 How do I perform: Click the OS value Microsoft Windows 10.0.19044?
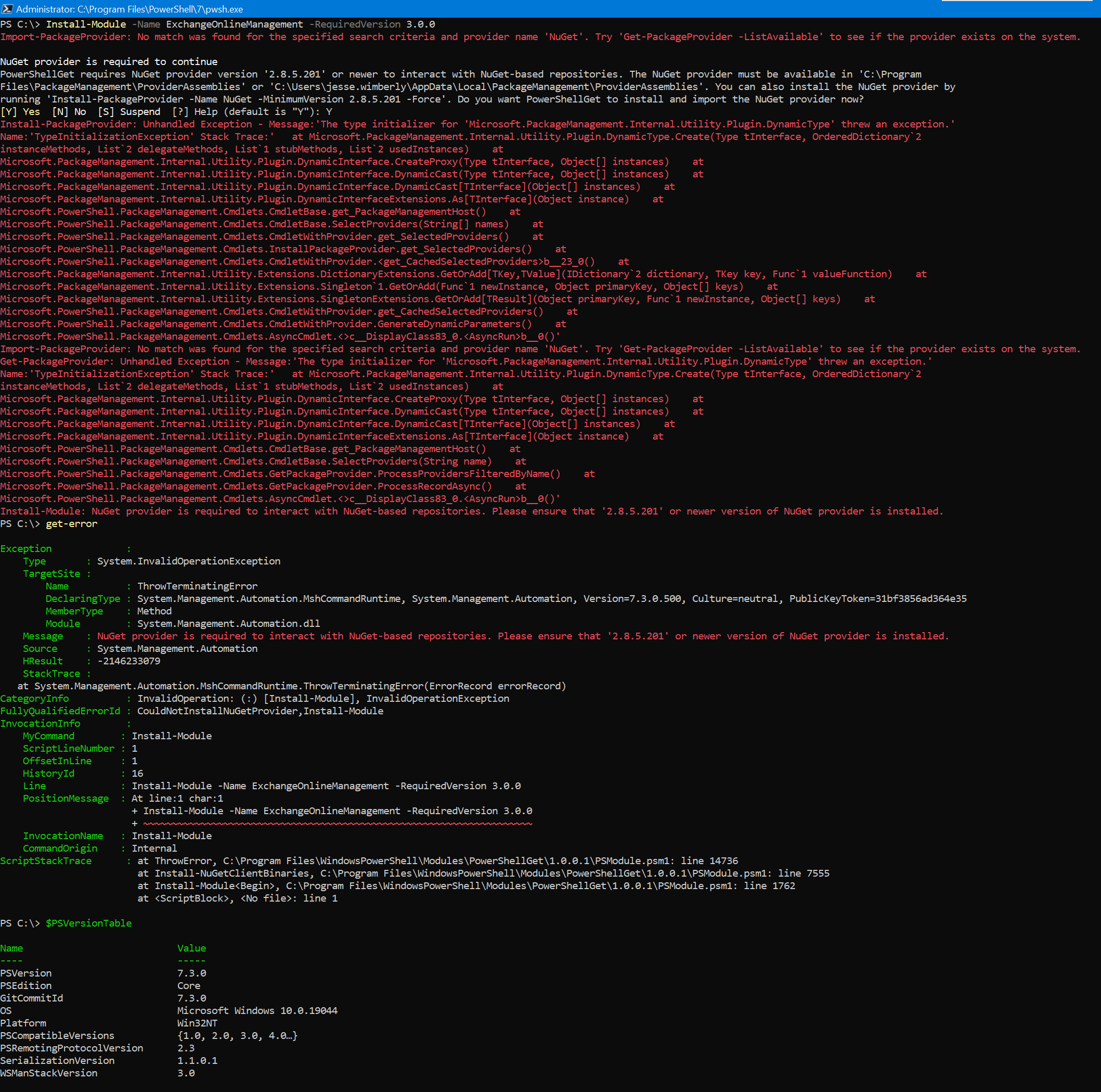coord(257,1011)
